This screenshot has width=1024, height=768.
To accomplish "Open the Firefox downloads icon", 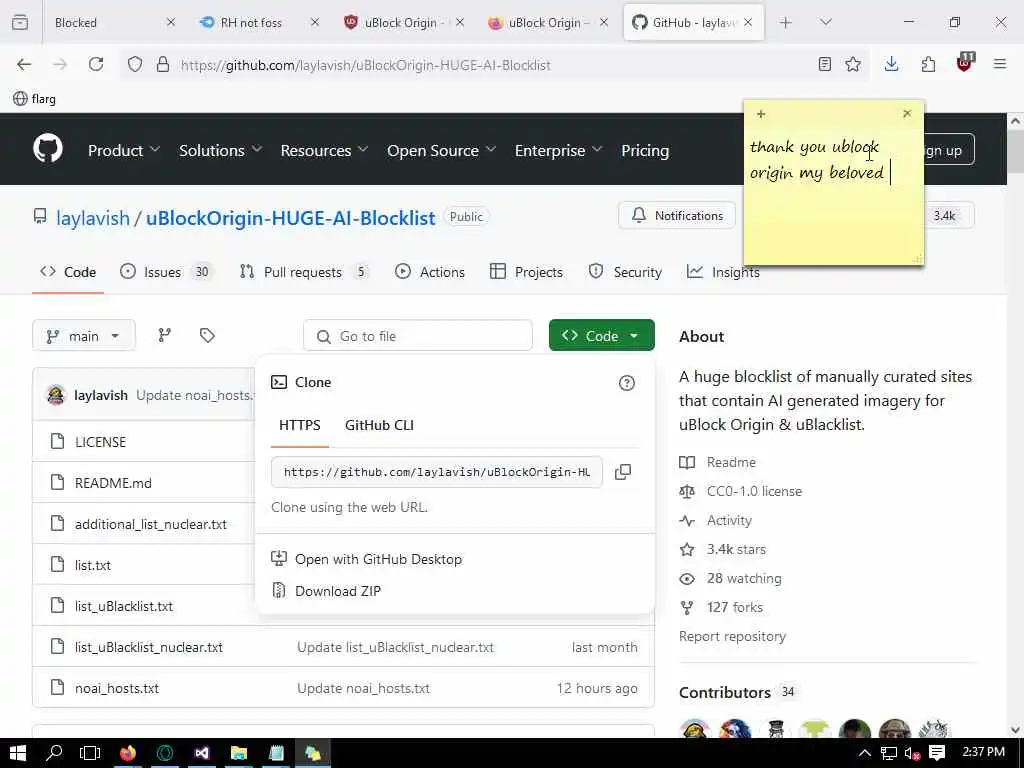I will [891, 64].
